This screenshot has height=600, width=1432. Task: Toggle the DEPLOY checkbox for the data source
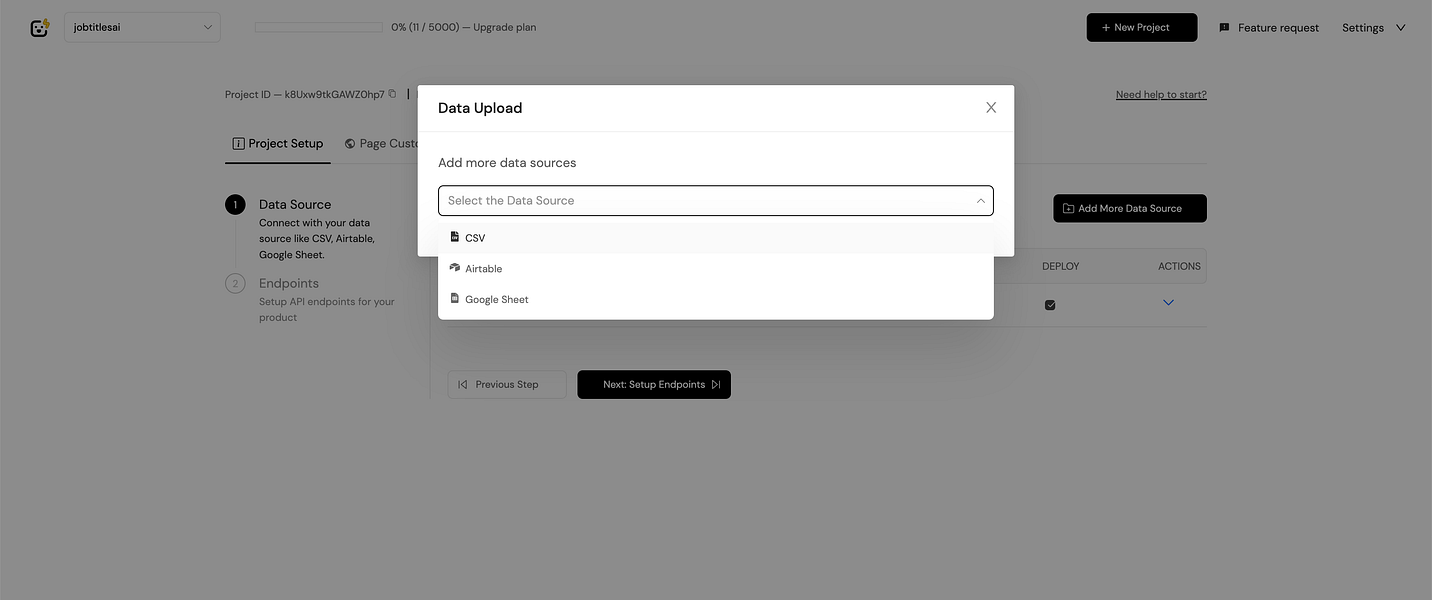click(x=1049, y=305)
